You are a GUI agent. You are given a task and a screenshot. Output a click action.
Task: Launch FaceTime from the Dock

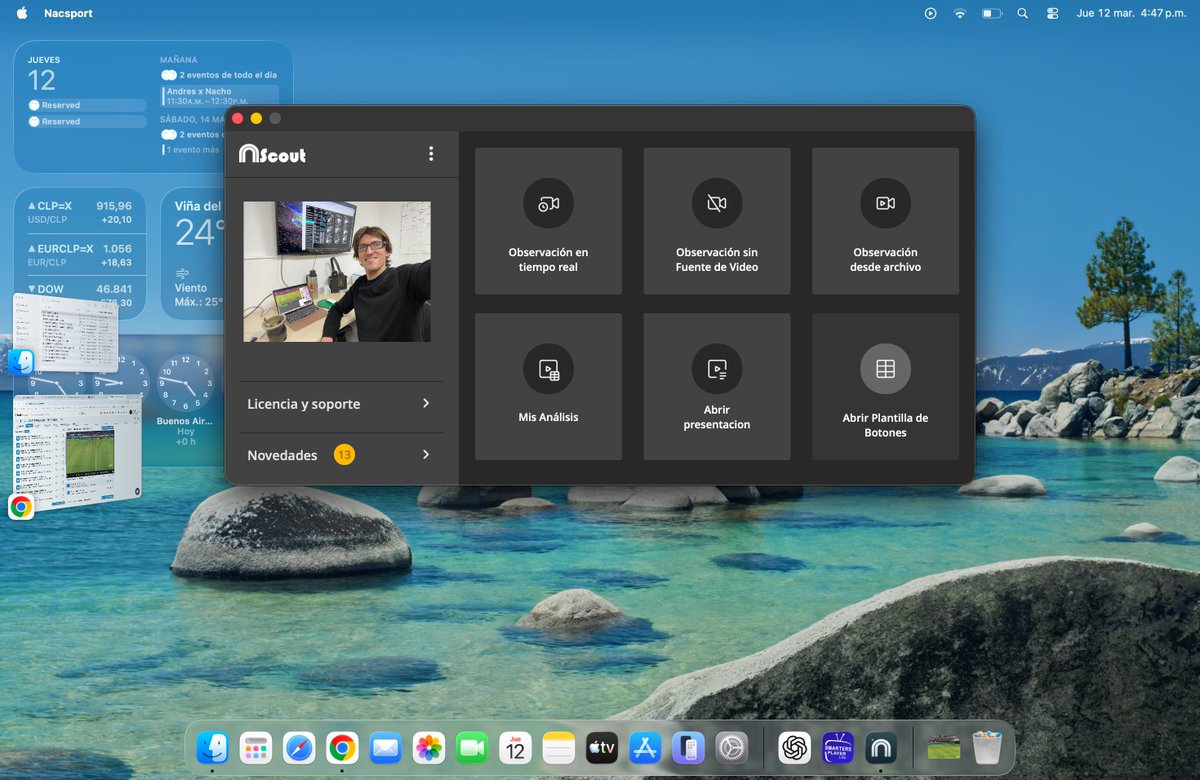[x=472, y=747]
